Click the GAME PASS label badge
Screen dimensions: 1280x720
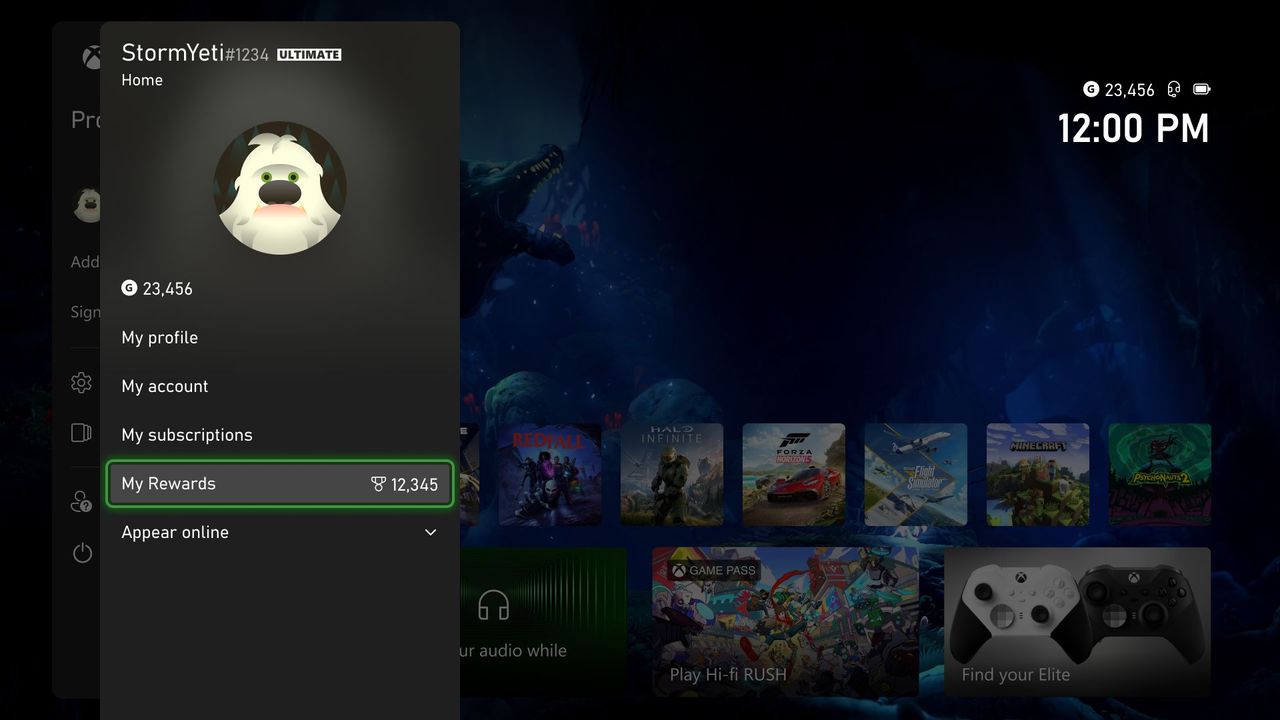(x=714, y=571)
